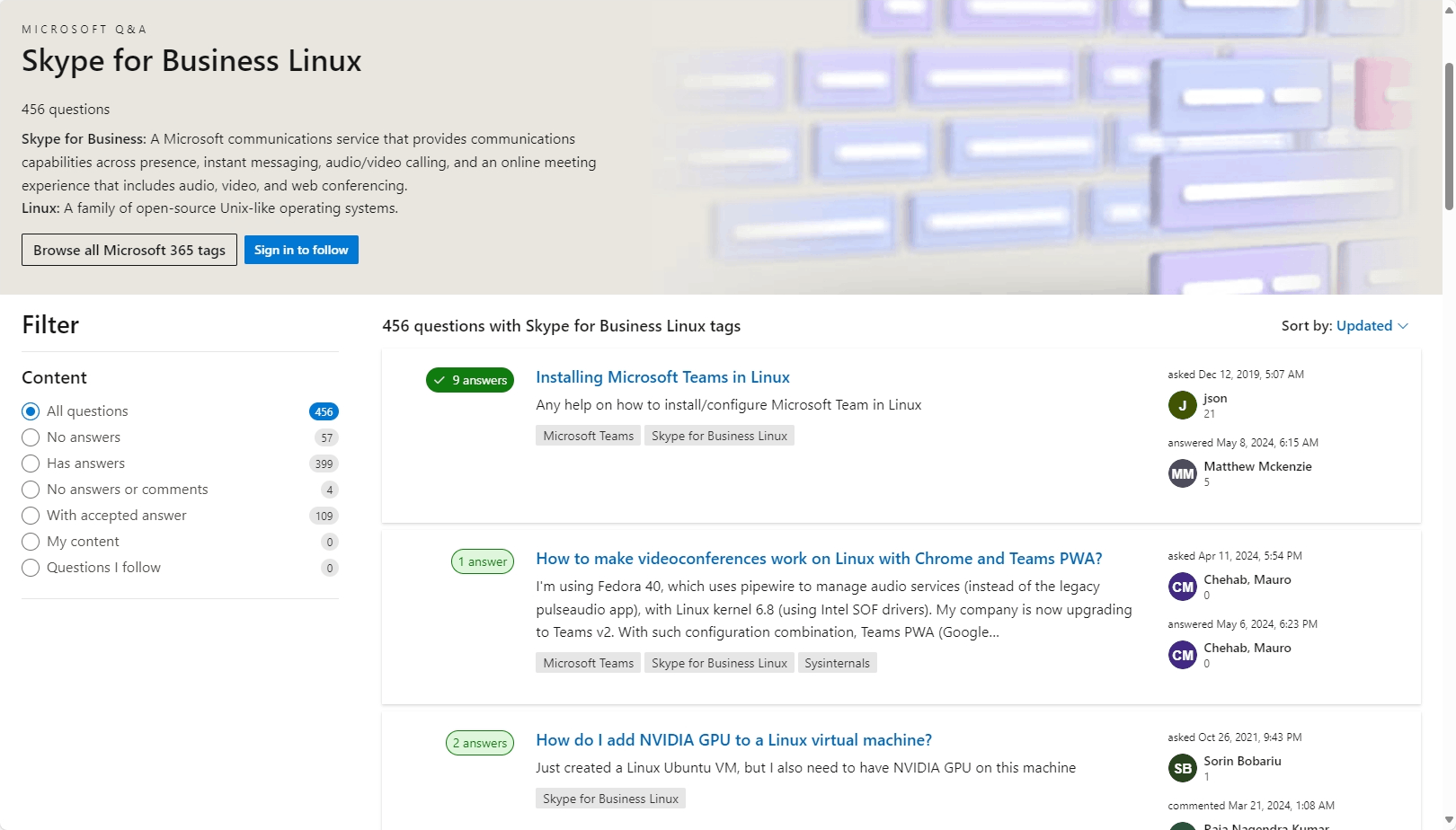Select the Questions I follow filter
Image resolution: width=1456 pixels, height=830 pixels.
coord(31,568)
